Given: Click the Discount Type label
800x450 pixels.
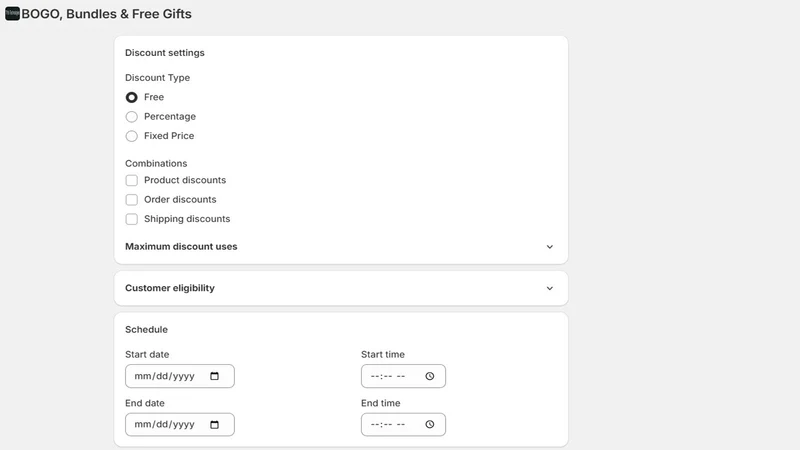Looking at the screenshot, I should click(x=157, y=78).
